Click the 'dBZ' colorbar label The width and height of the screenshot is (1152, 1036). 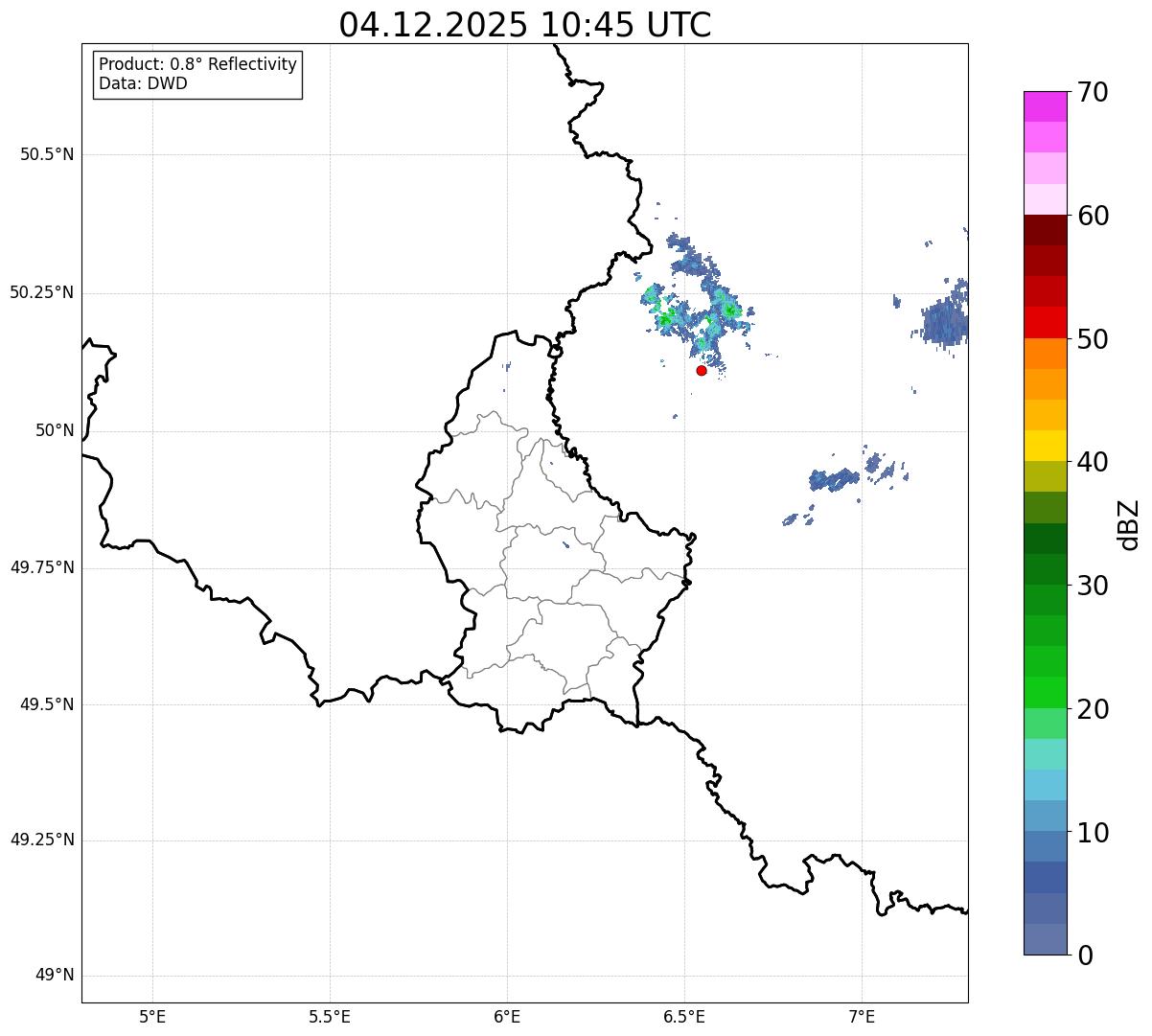coord(1129,523)
